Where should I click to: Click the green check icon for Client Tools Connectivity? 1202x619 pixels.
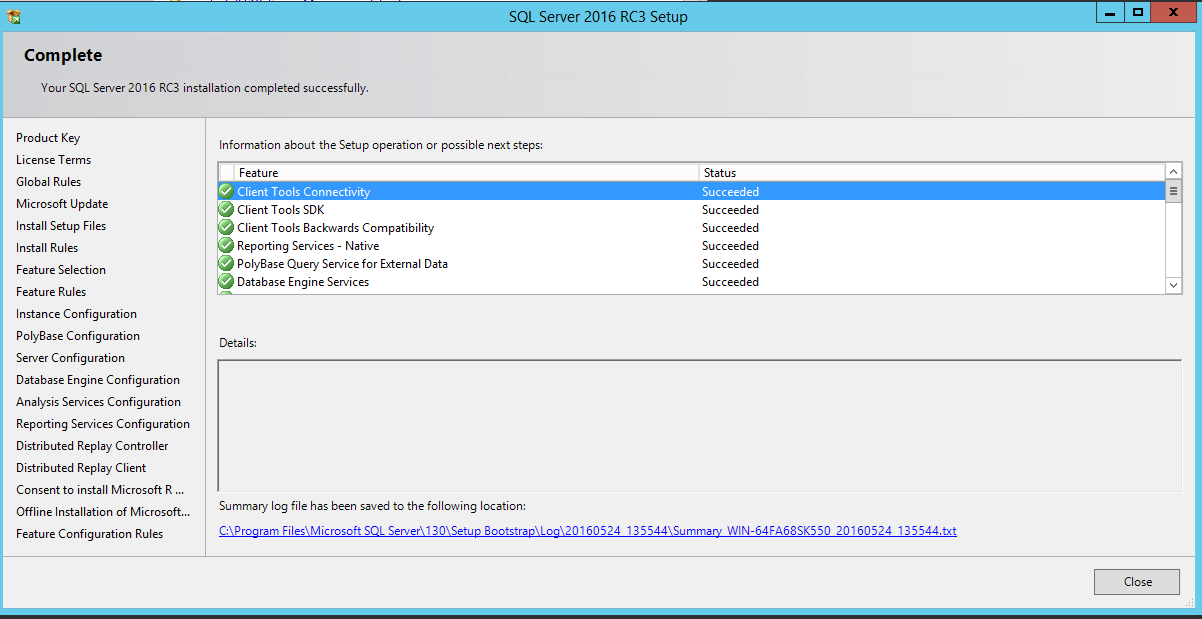[226, 191]
